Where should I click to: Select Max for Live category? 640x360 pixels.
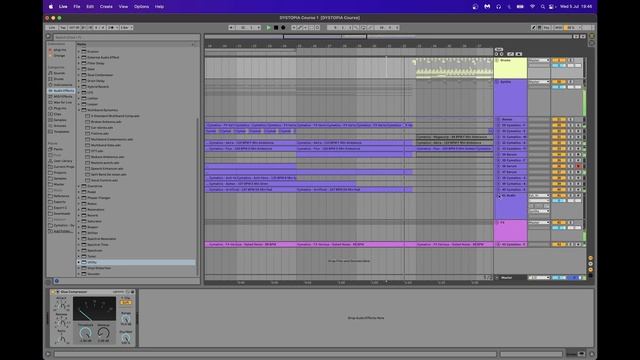[62, 102]
